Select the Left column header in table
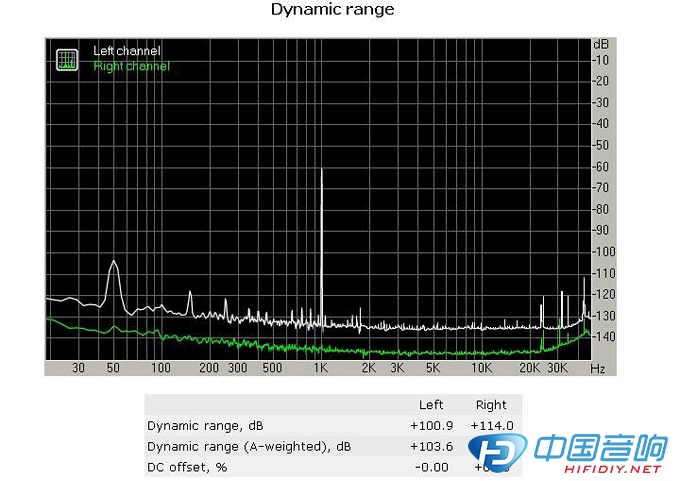 pyautogui.click(x=430, y=405)
